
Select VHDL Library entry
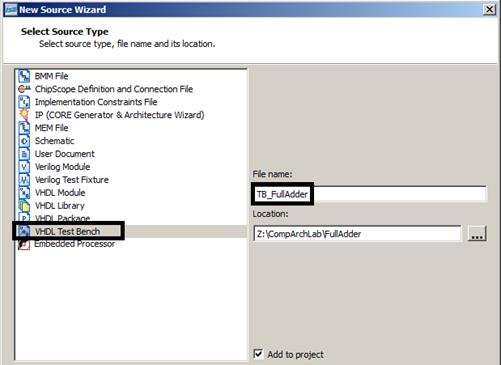point(59,206)
